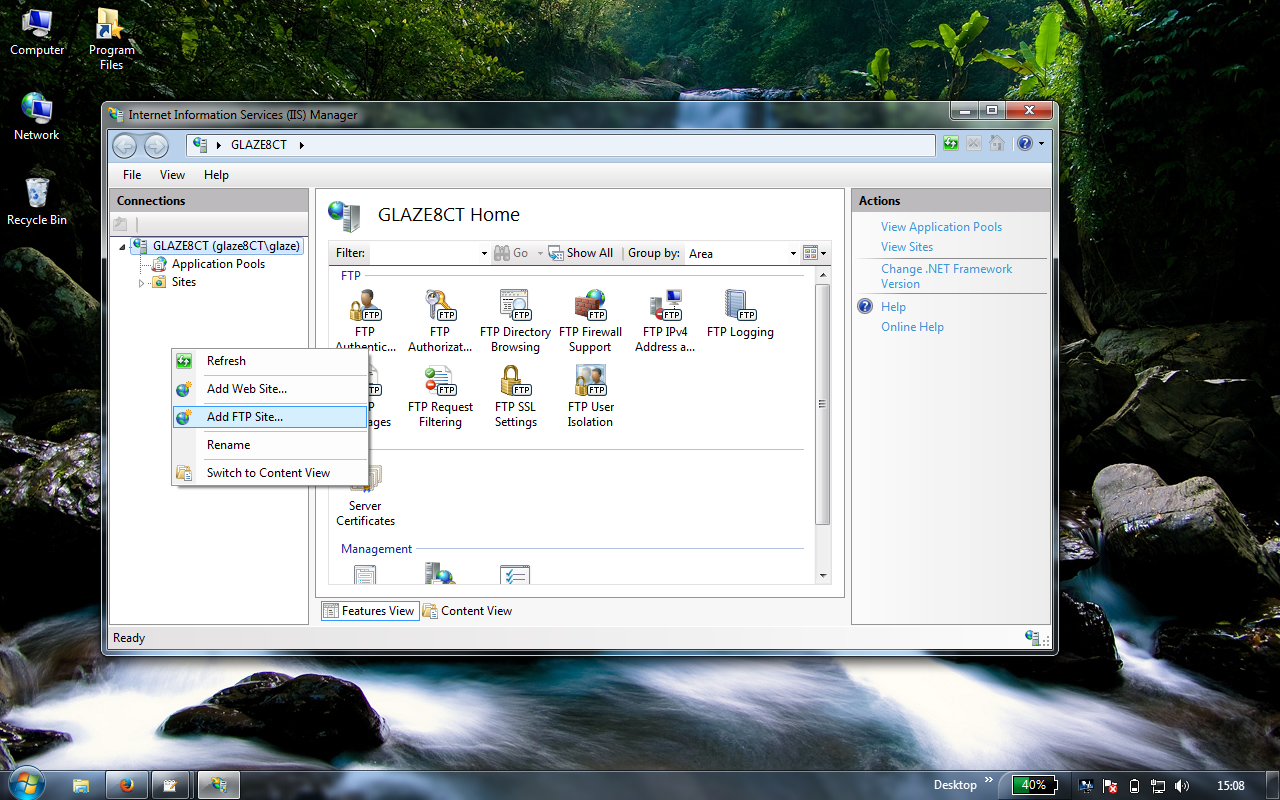Open FTP IPv4 Address restrictions icon
The width and height of the screenshot is (1280, 800).
coord(665,321)
